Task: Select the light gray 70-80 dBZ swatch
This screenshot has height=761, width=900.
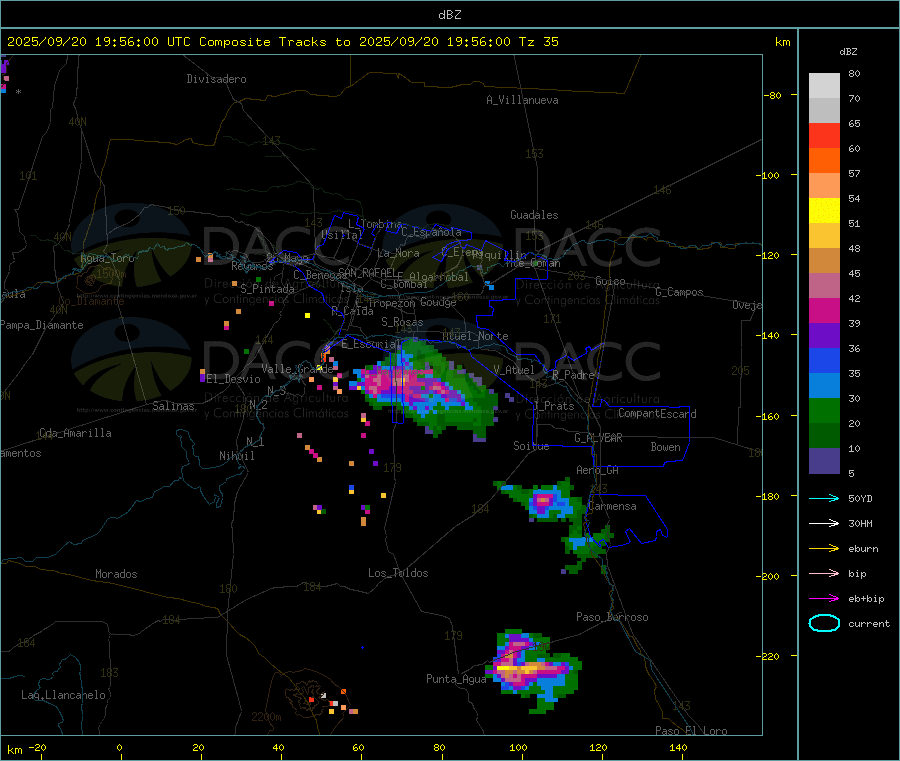Action: pyautogui.click(x=824, y=86)
